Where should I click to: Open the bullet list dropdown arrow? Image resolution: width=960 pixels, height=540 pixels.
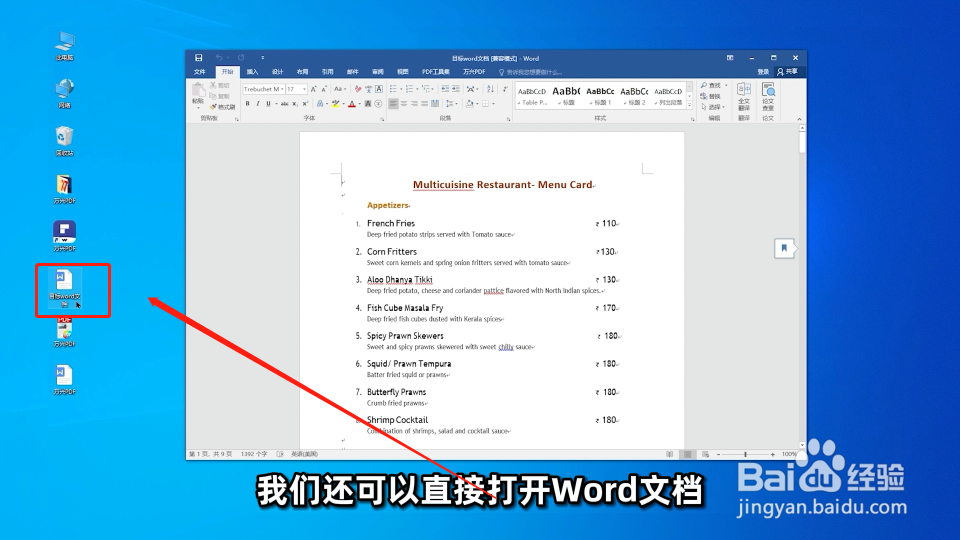[401, 89]
